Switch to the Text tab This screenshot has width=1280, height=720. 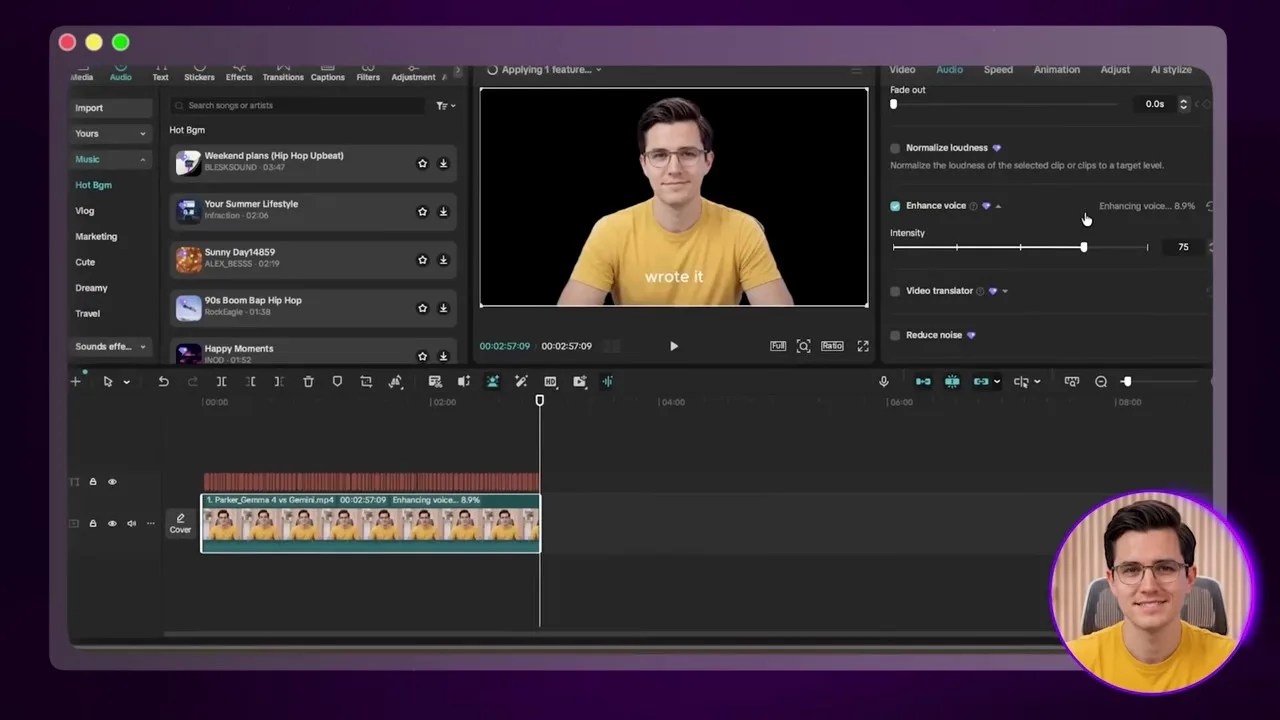coord(160,72)
